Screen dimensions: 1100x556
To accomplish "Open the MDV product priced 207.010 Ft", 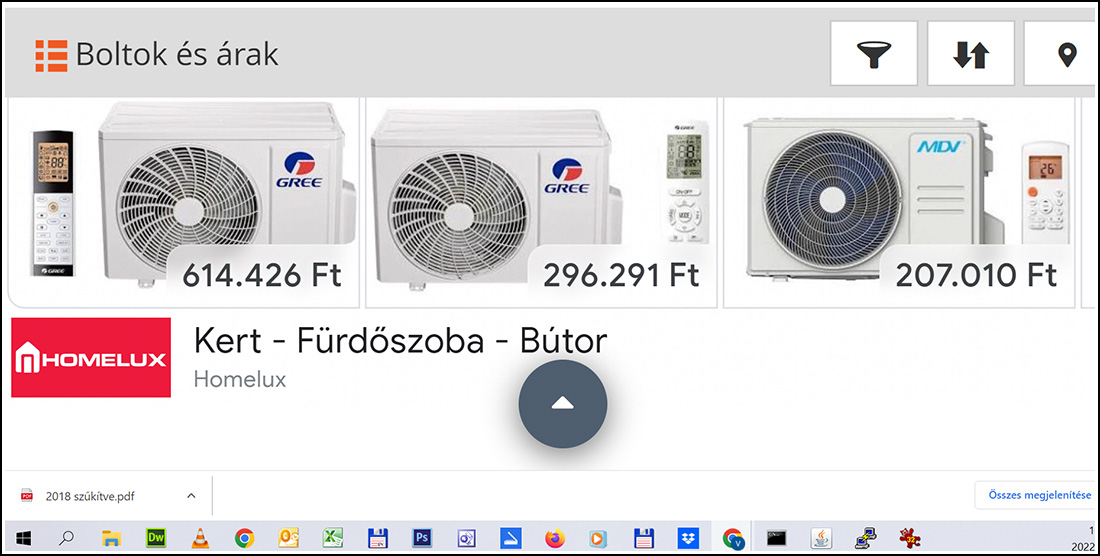I will (x=899, y=203).
